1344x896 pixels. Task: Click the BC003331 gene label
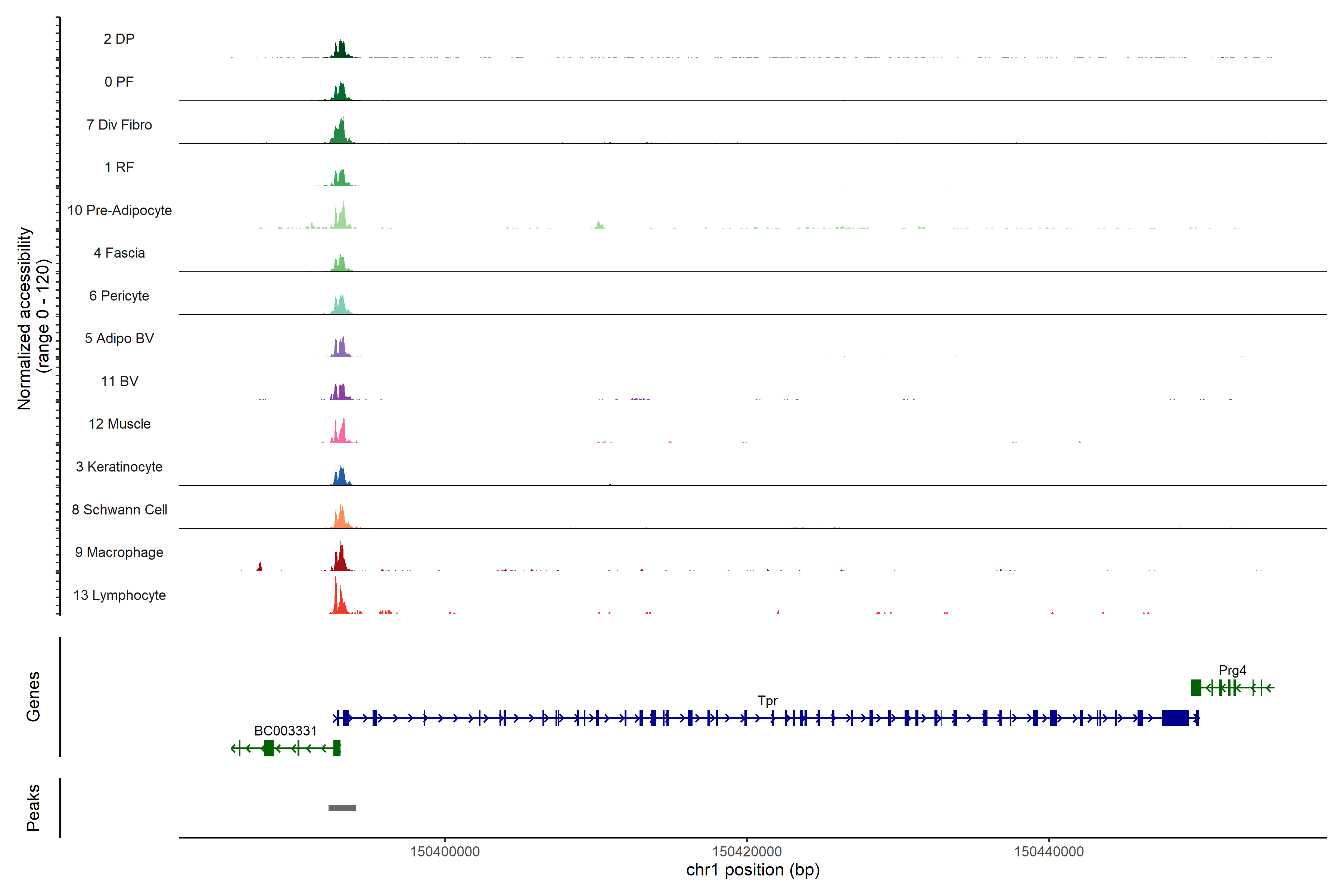coord(285,731)
